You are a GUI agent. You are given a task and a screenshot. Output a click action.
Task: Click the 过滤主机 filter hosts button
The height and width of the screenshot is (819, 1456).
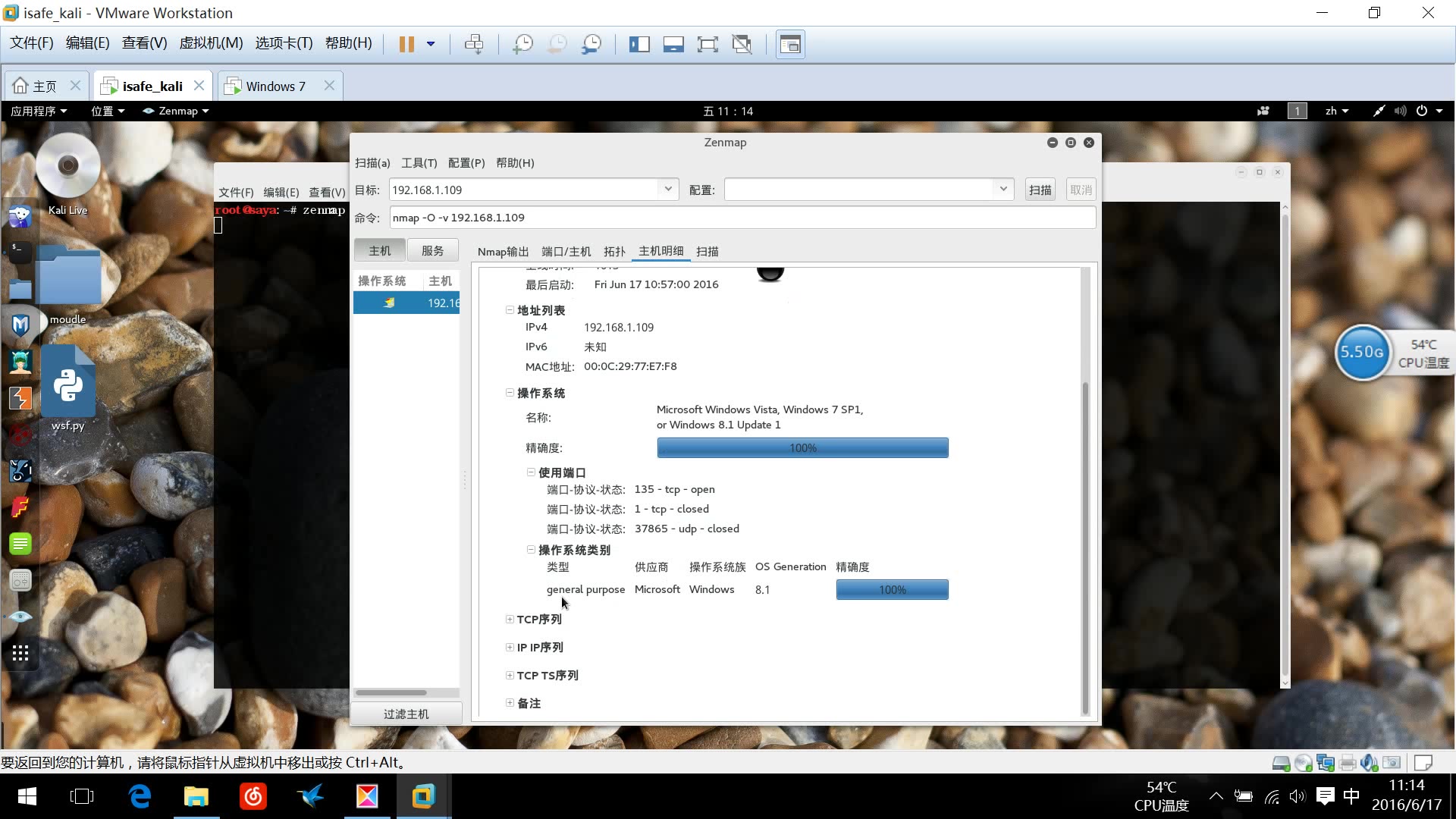pyautogui.click(x=406, y=714)
